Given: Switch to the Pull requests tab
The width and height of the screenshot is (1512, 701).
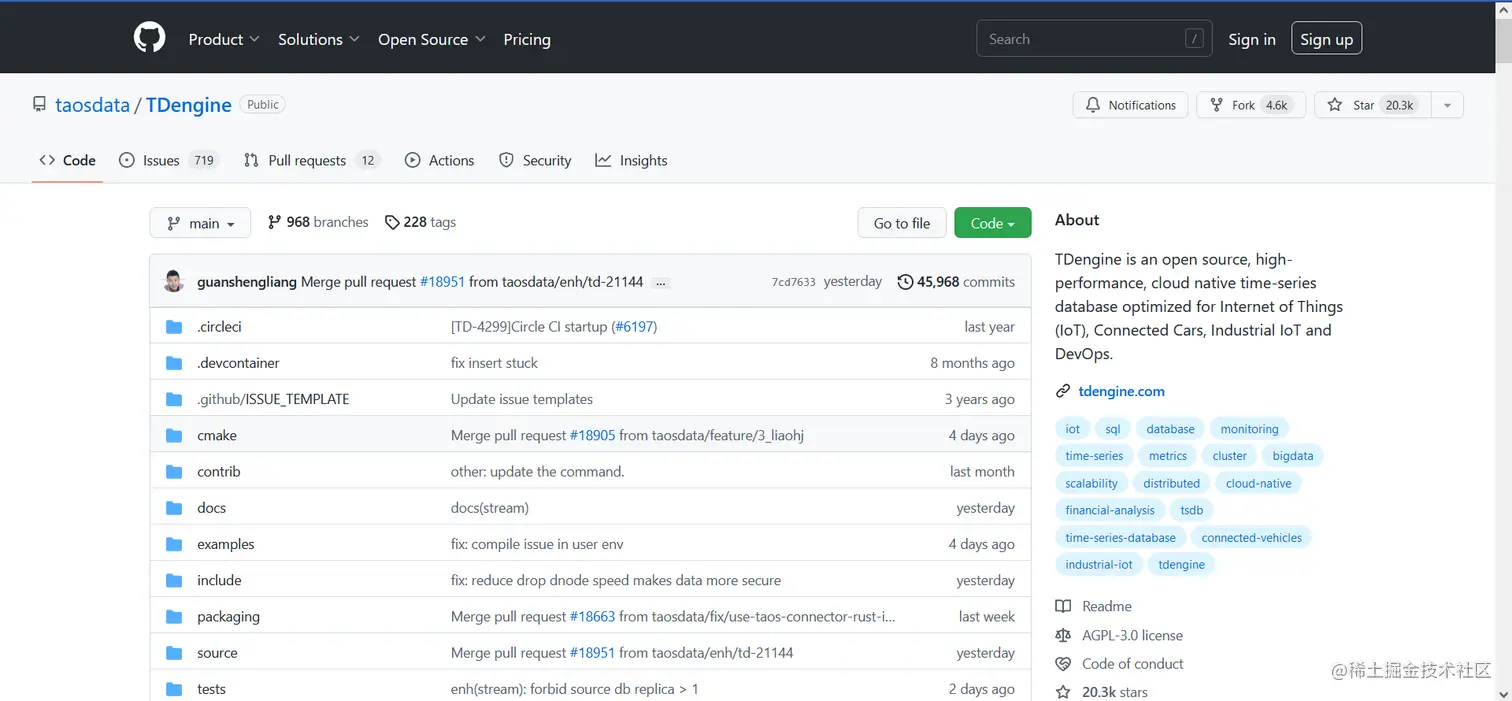Looking at the screenshot, I should click(x=311, y=160).
